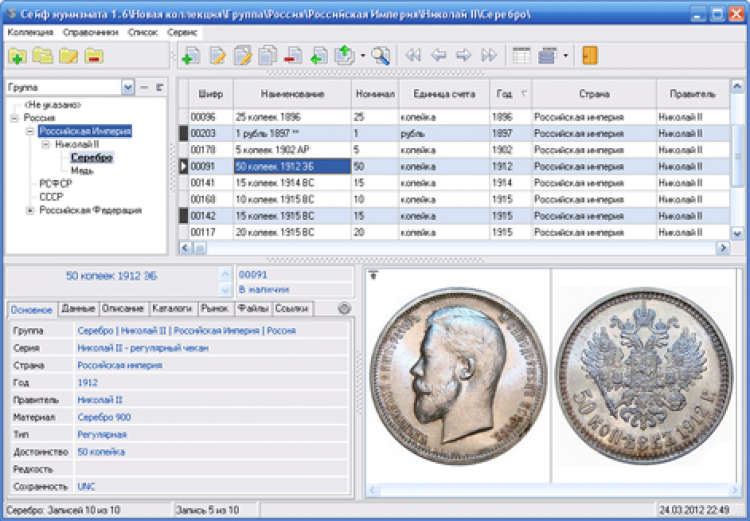Screen dimensions: 750x521
Task: Collapse the Россия tree node
Action: (x=15, y=118)
